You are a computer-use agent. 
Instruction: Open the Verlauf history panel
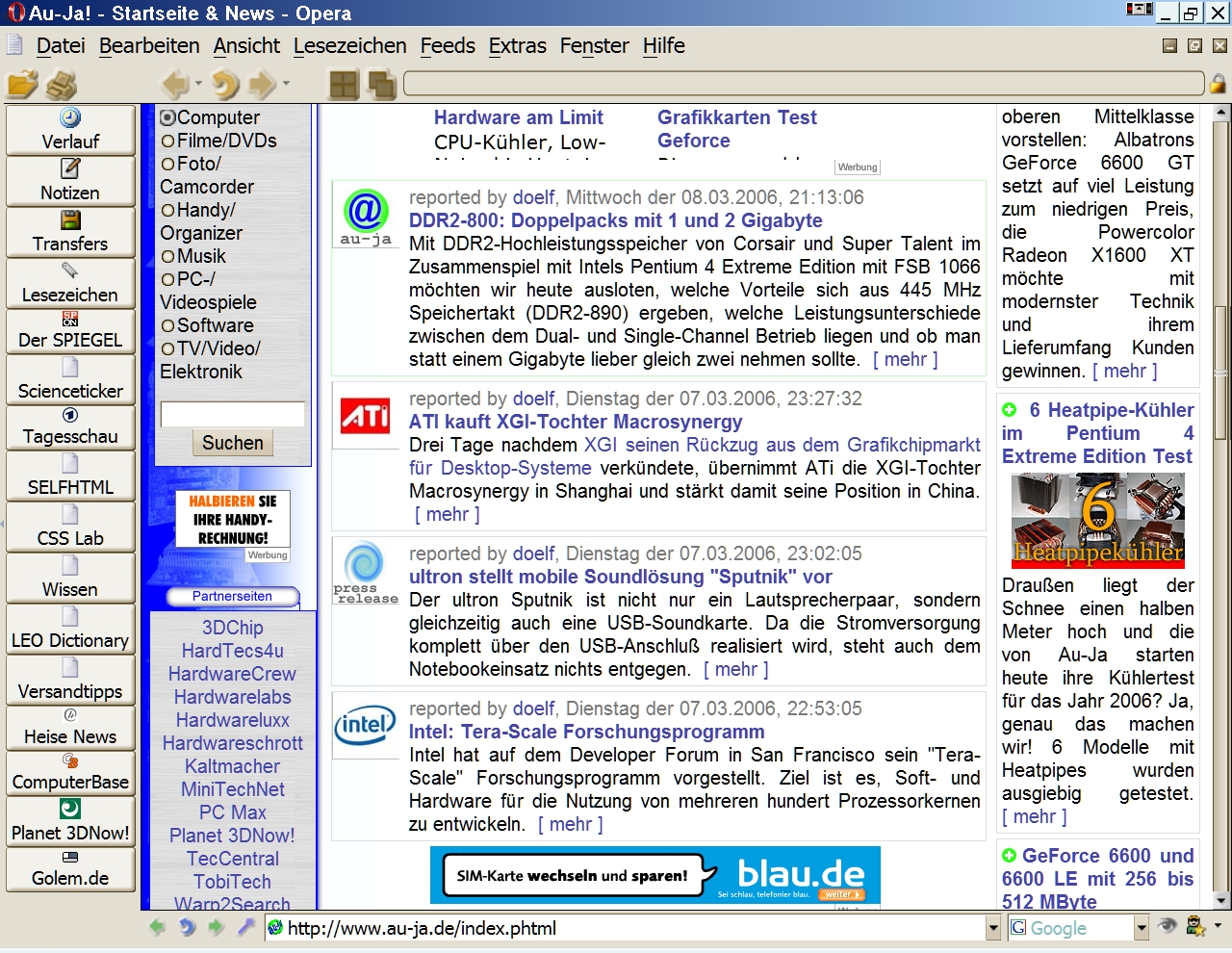click(x=70, y=130)
